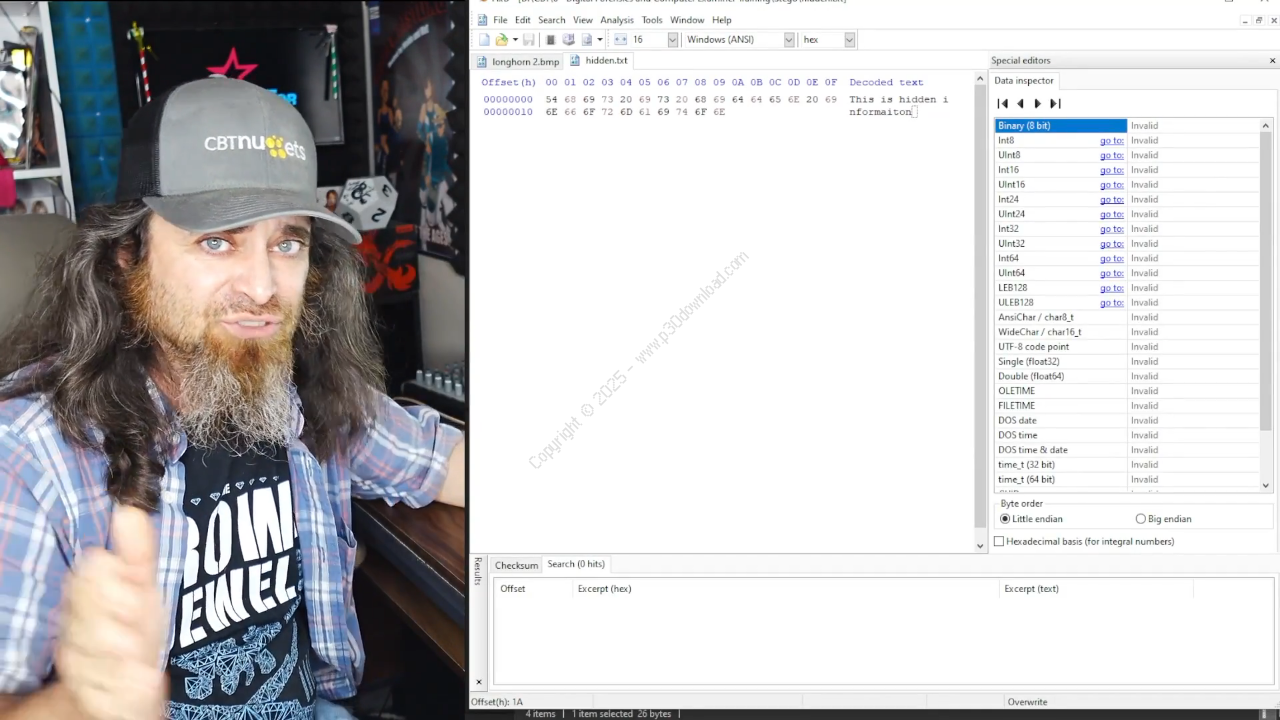
Task: Click the Offset column header in results
Action: (x=534, y=588)
